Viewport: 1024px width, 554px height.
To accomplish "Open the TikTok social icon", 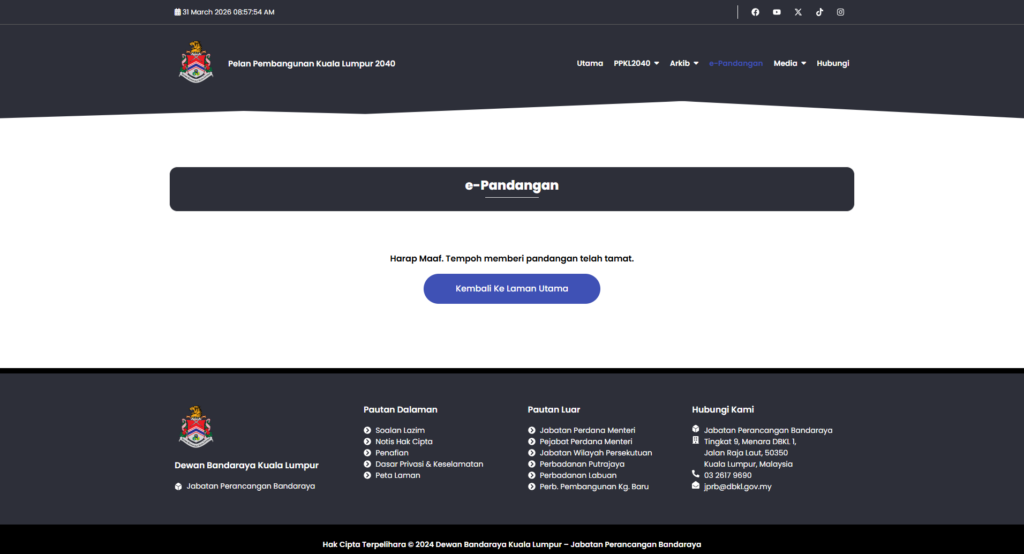I will pos(819,12).
